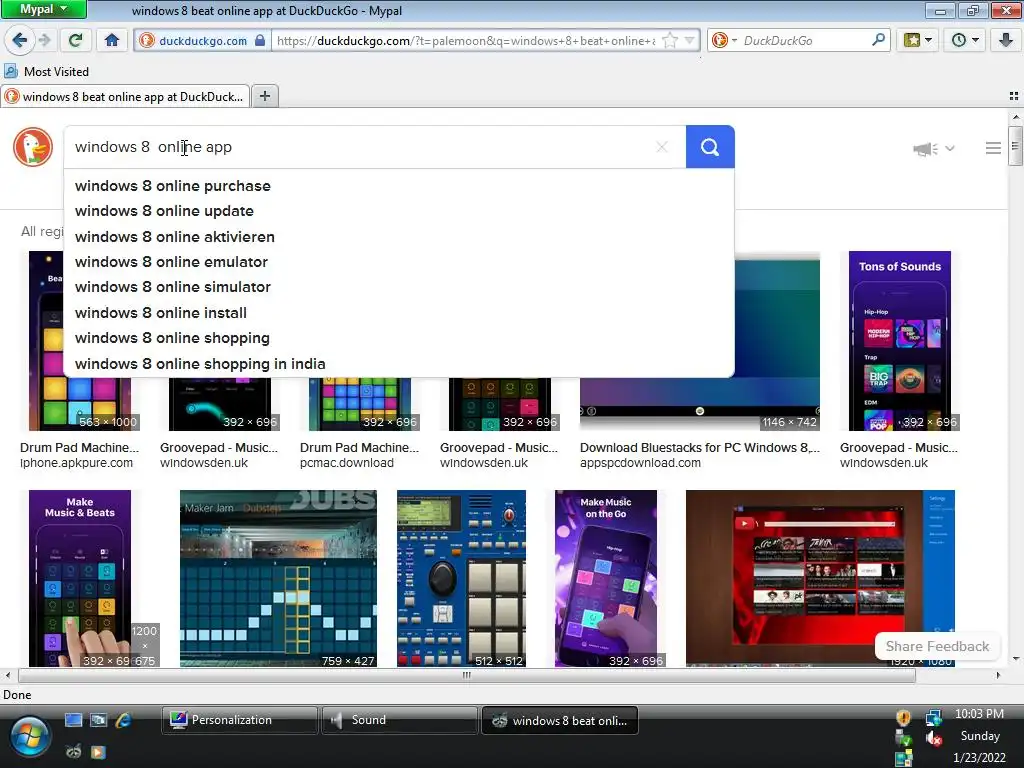This screenshot has width=1024, height=768.
Task: Open the Make Music & Beats thumbnail
Action: (80, 578)
